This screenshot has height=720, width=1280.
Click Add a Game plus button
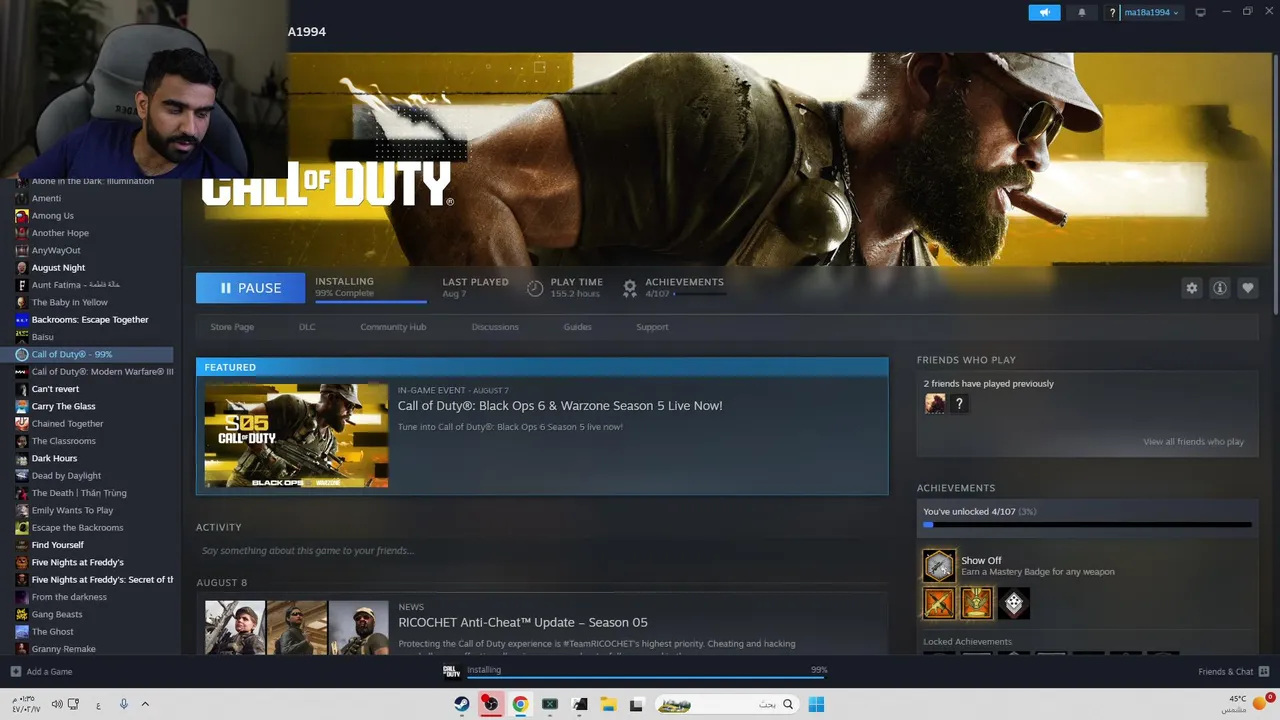click(15, 672)
